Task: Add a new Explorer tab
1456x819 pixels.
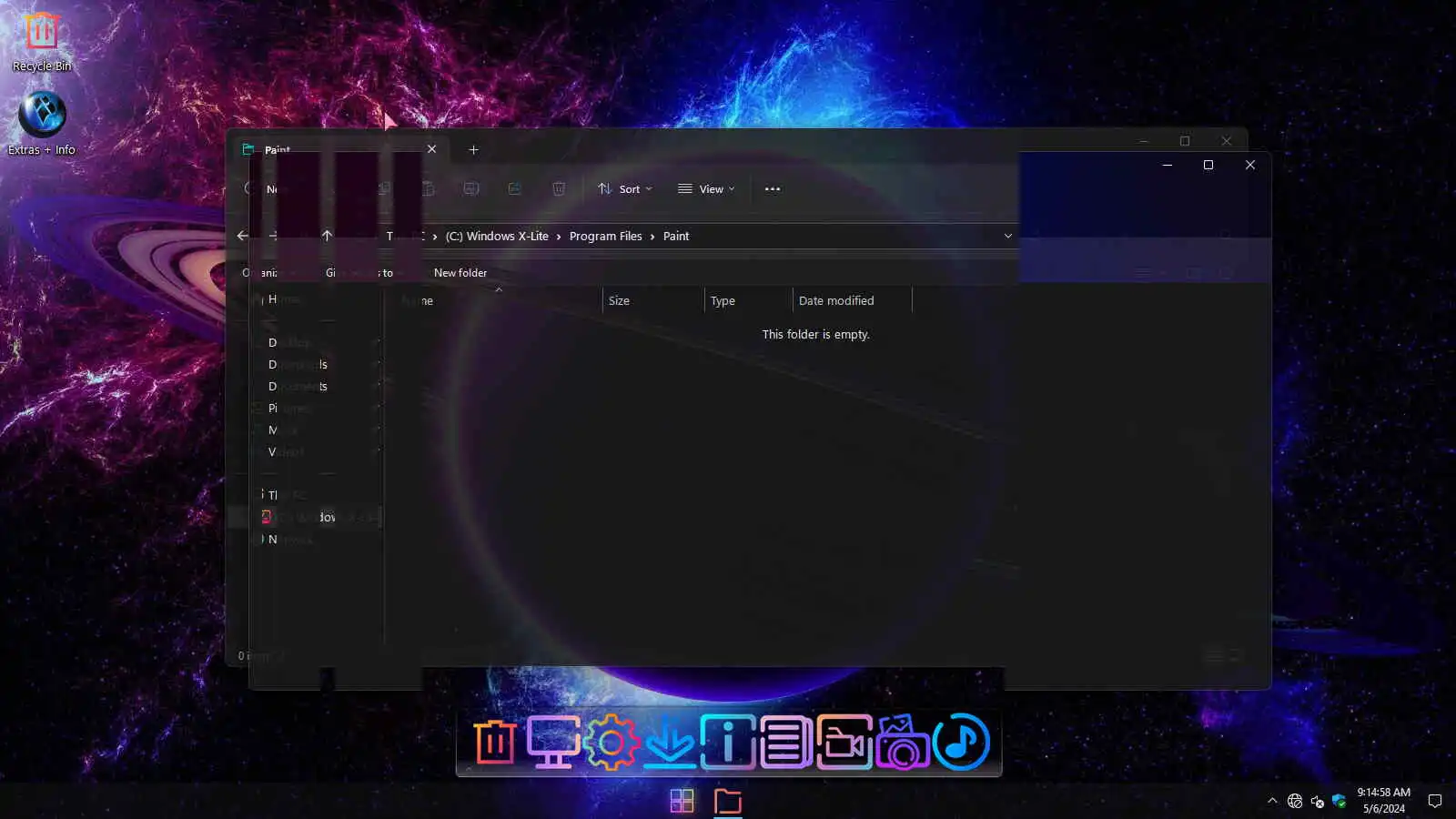Action: (x=473, y=149)
